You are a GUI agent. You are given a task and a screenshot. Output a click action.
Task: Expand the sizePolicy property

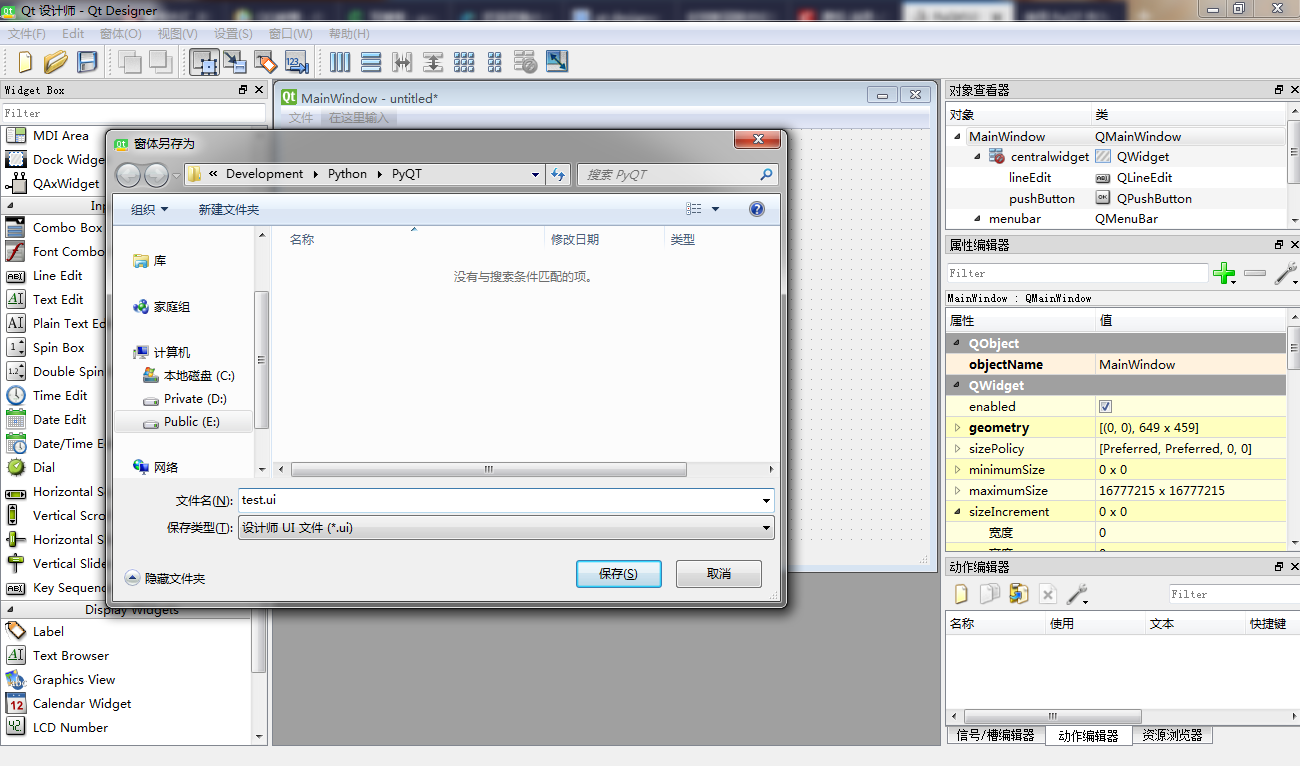pos(957,449)
